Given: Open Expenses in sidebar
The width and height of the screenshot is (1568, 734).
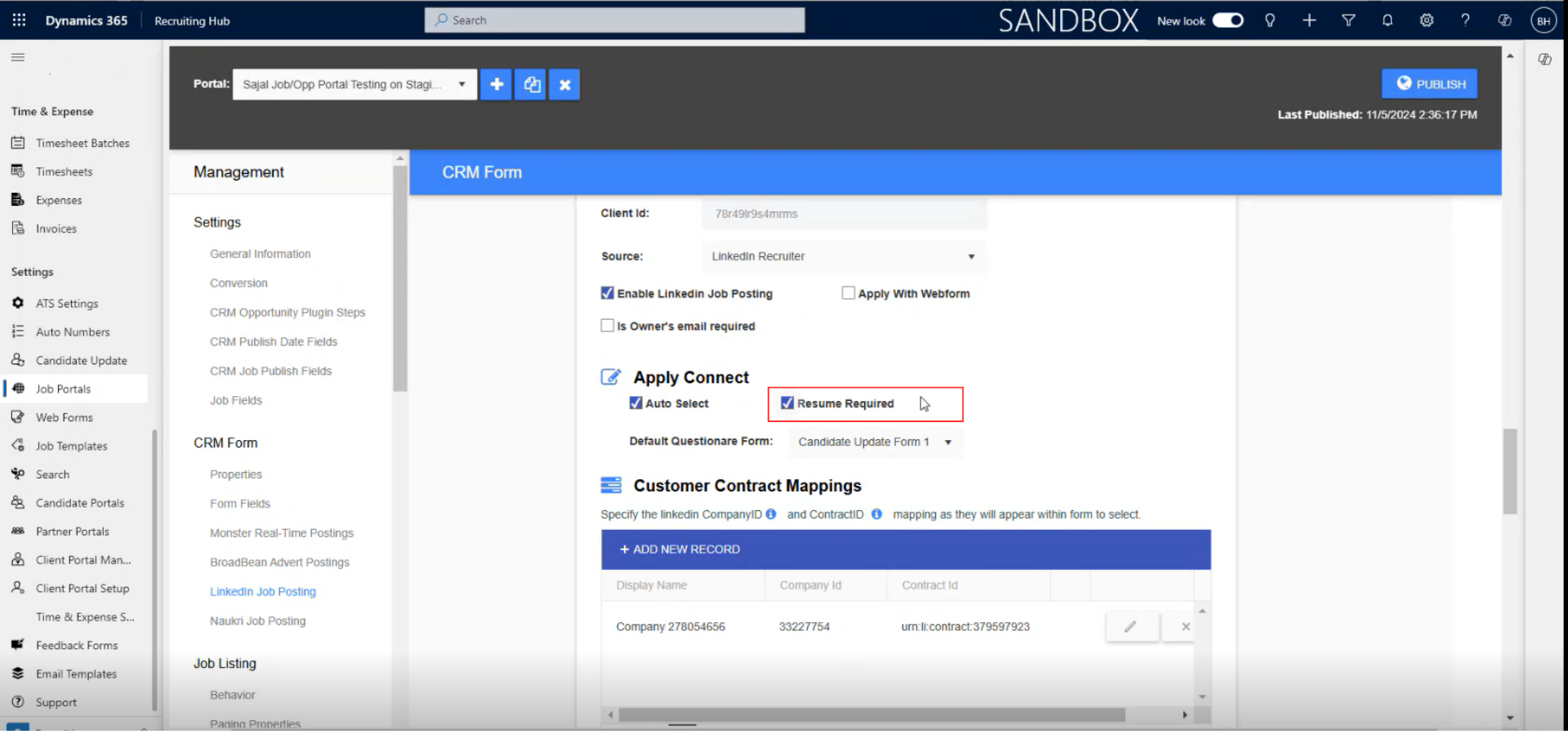Looking at the screenshot, I should pyautogui.click(x=59, y=200).
